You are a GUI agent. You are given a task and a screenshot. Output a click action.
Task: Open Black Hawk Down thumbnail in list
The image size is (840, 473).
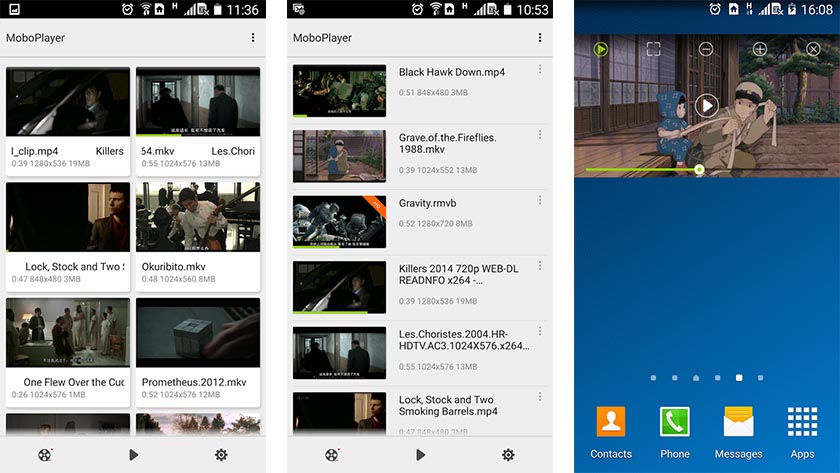pyautogui.click(x=339, y=91)
